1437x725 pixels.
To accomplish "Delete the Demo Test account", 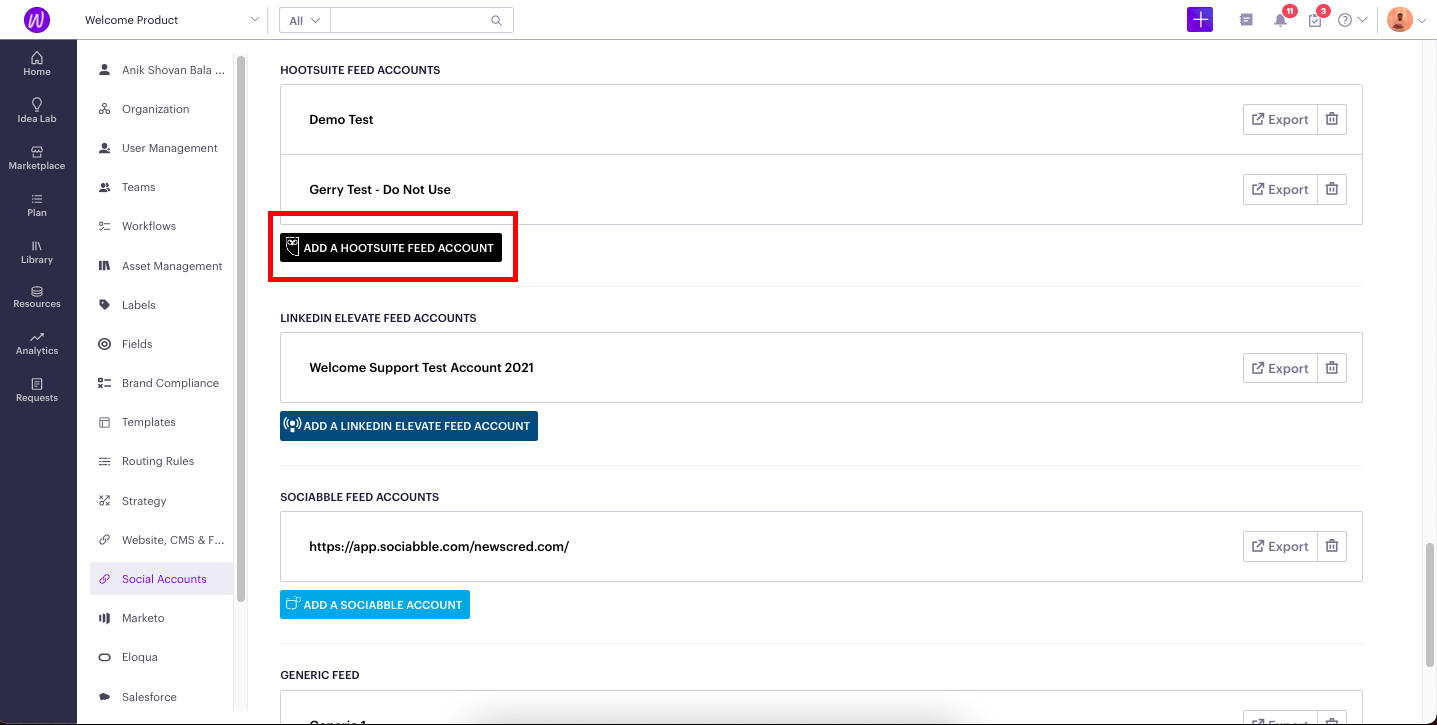I will (x=1332, y=119).
